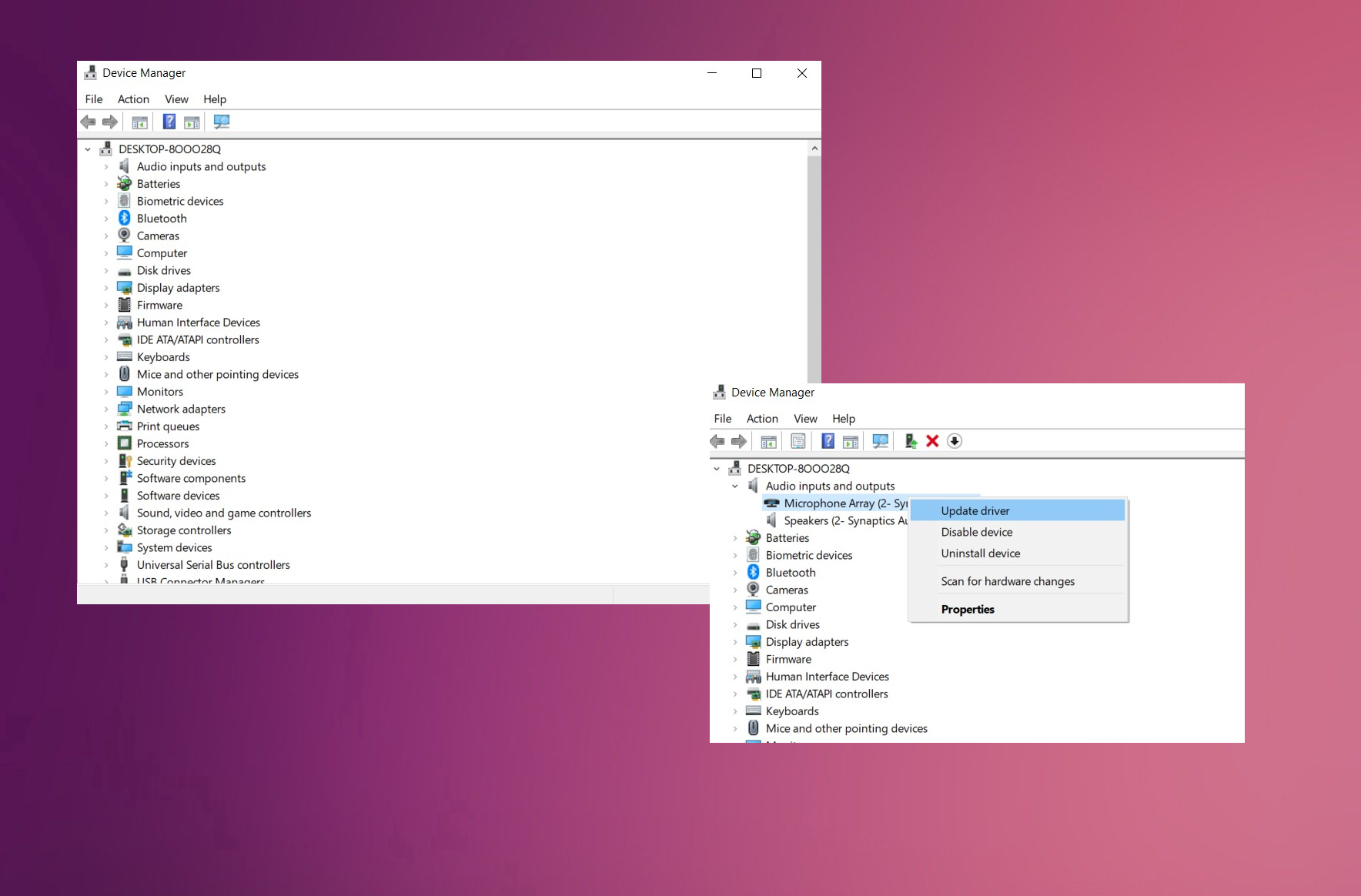This screenshot has height=896, width=1361.
Task: Click the Batteries icon in left window tree
Action: click(125, 184)
